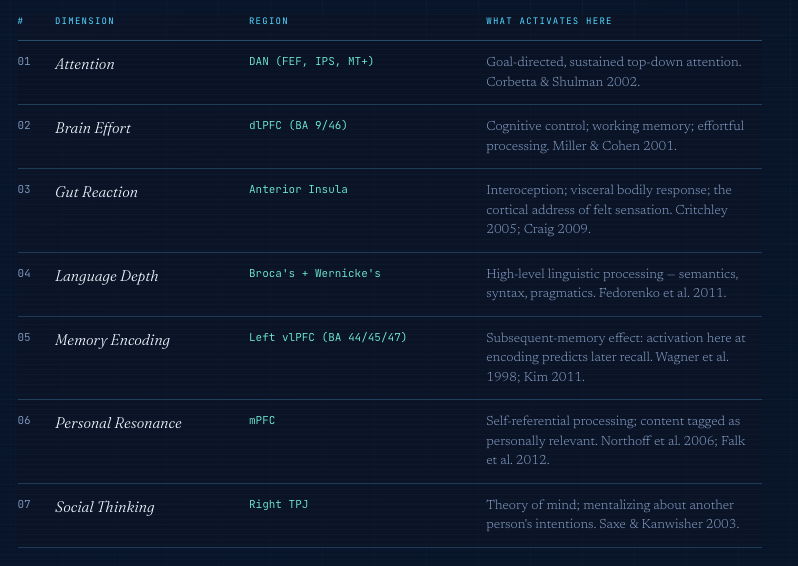Select the Attention dimension name
Image resolution: width=798 pixels, height=566 pixels.
[84, 64]
